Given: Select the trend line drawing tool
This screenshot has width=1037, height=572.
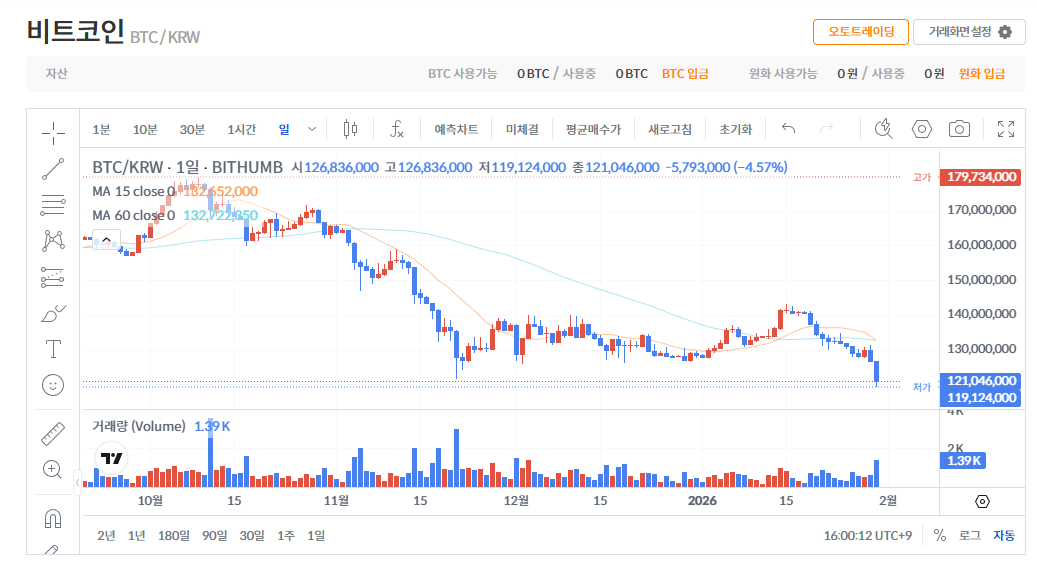Looking at the screenshot, I should click(x=53, y=168).
